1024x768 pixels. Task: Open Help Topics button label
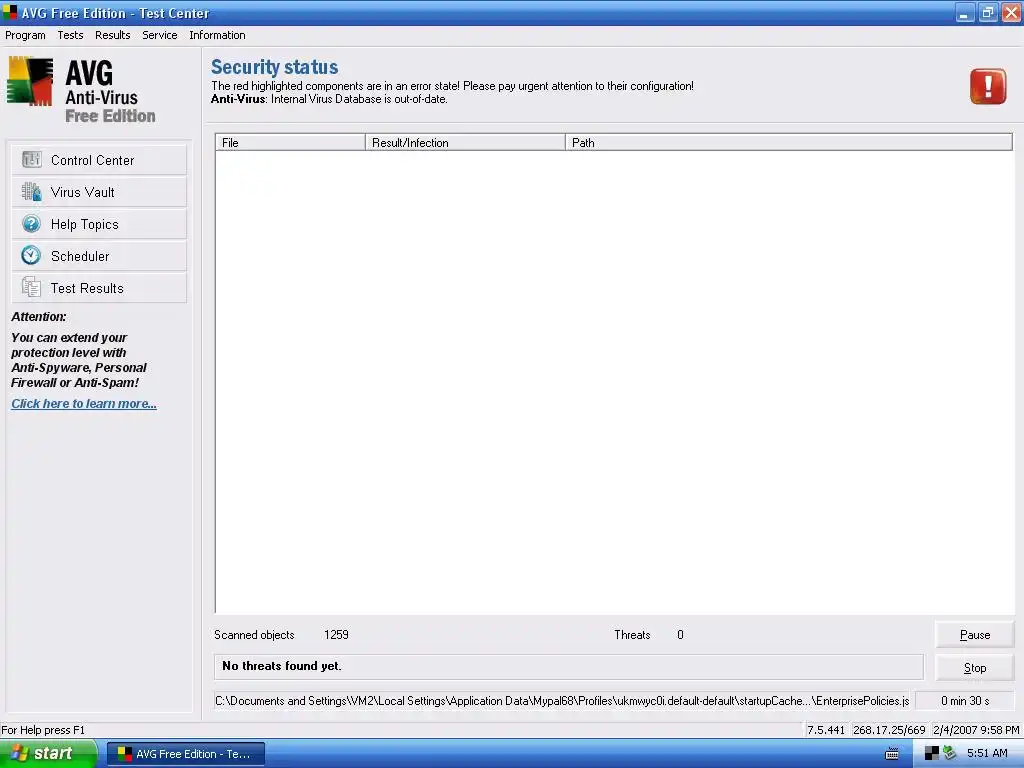click(x=84, y=224)
